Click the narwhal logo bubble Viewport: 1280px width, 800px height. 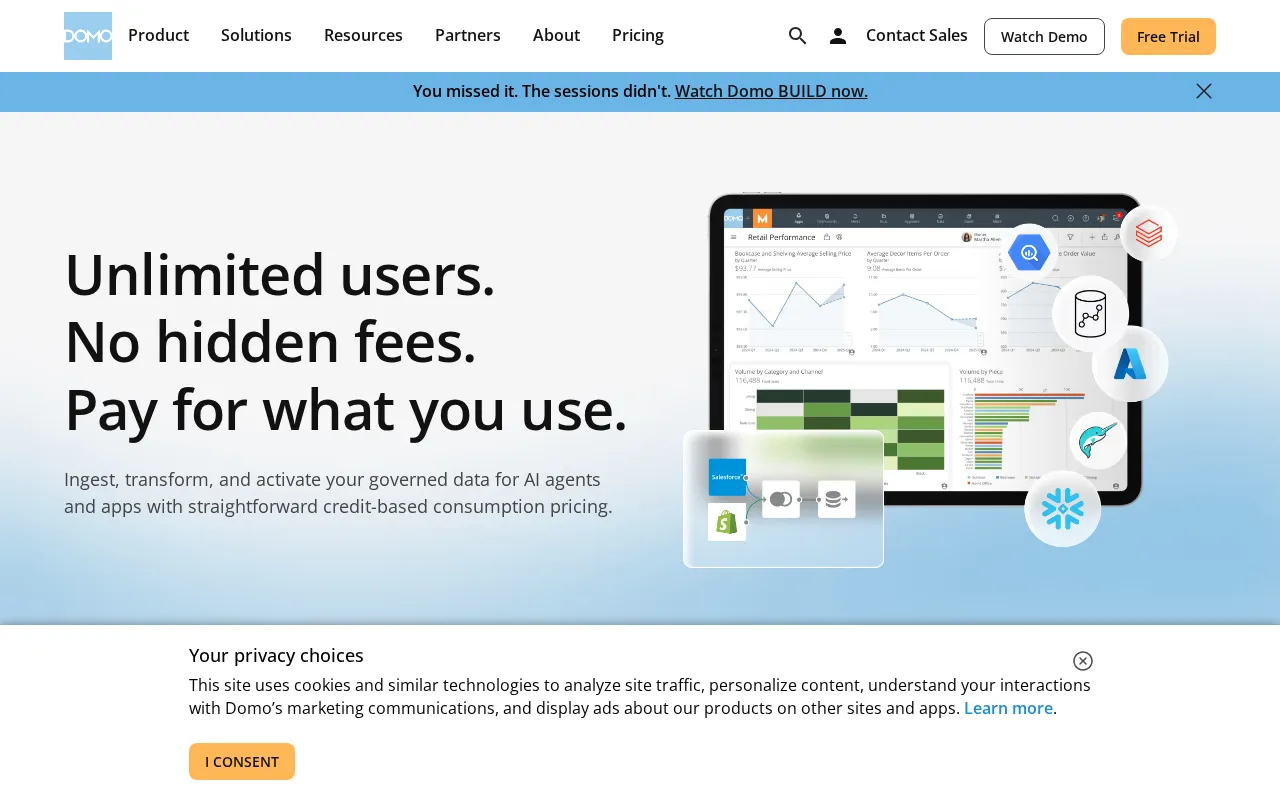click(x=1098, y=441)
